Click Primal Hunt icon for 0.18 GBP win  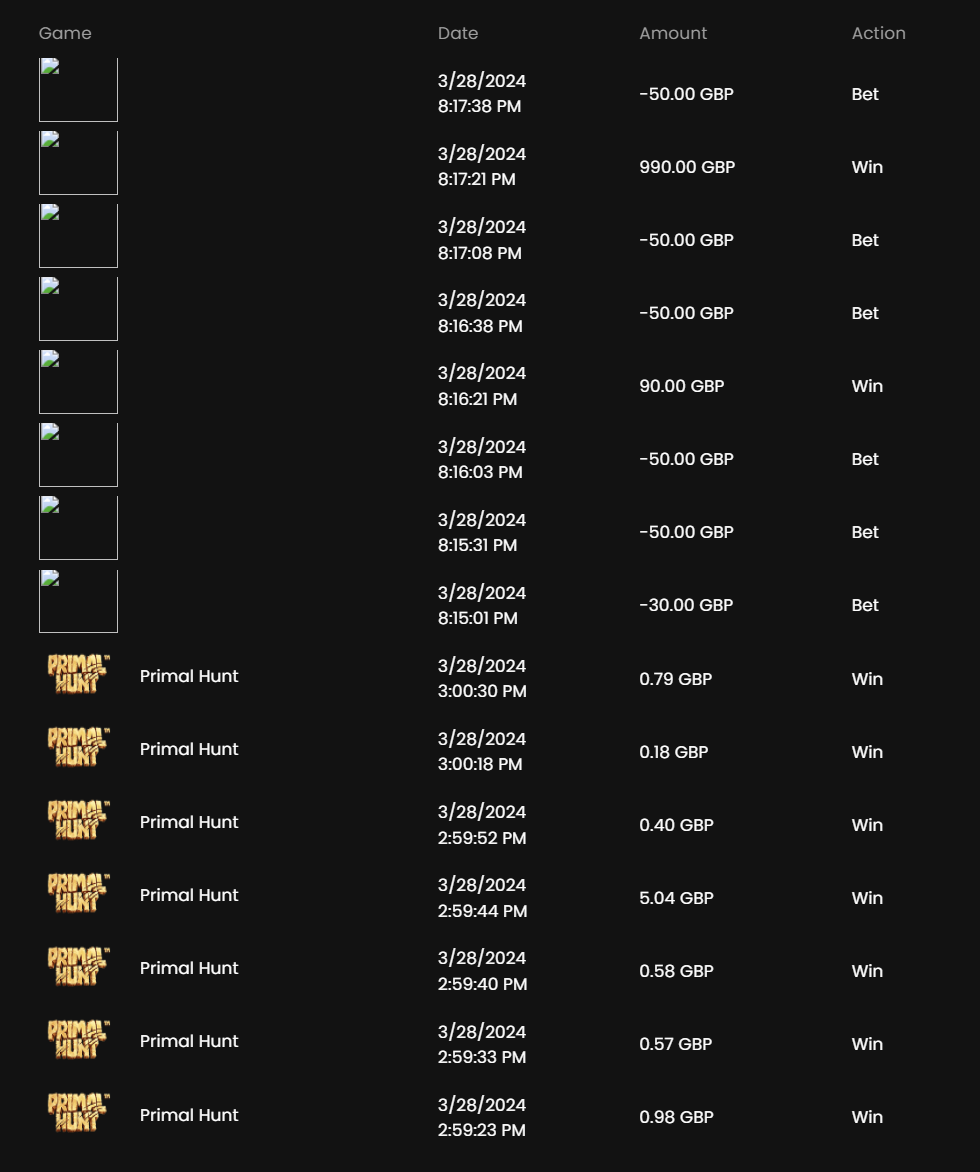click(78, 750)
